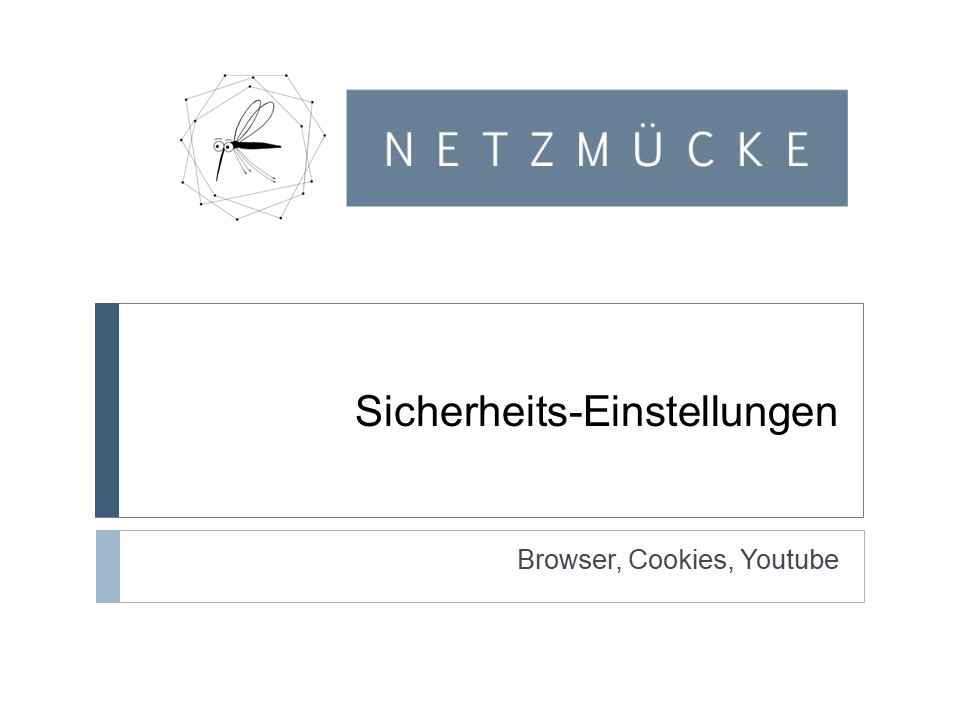Click the word Youtube in the subtitle
The width and height of the screenshot is (960, 720).
pyautogui.click(x=789, y=560)
